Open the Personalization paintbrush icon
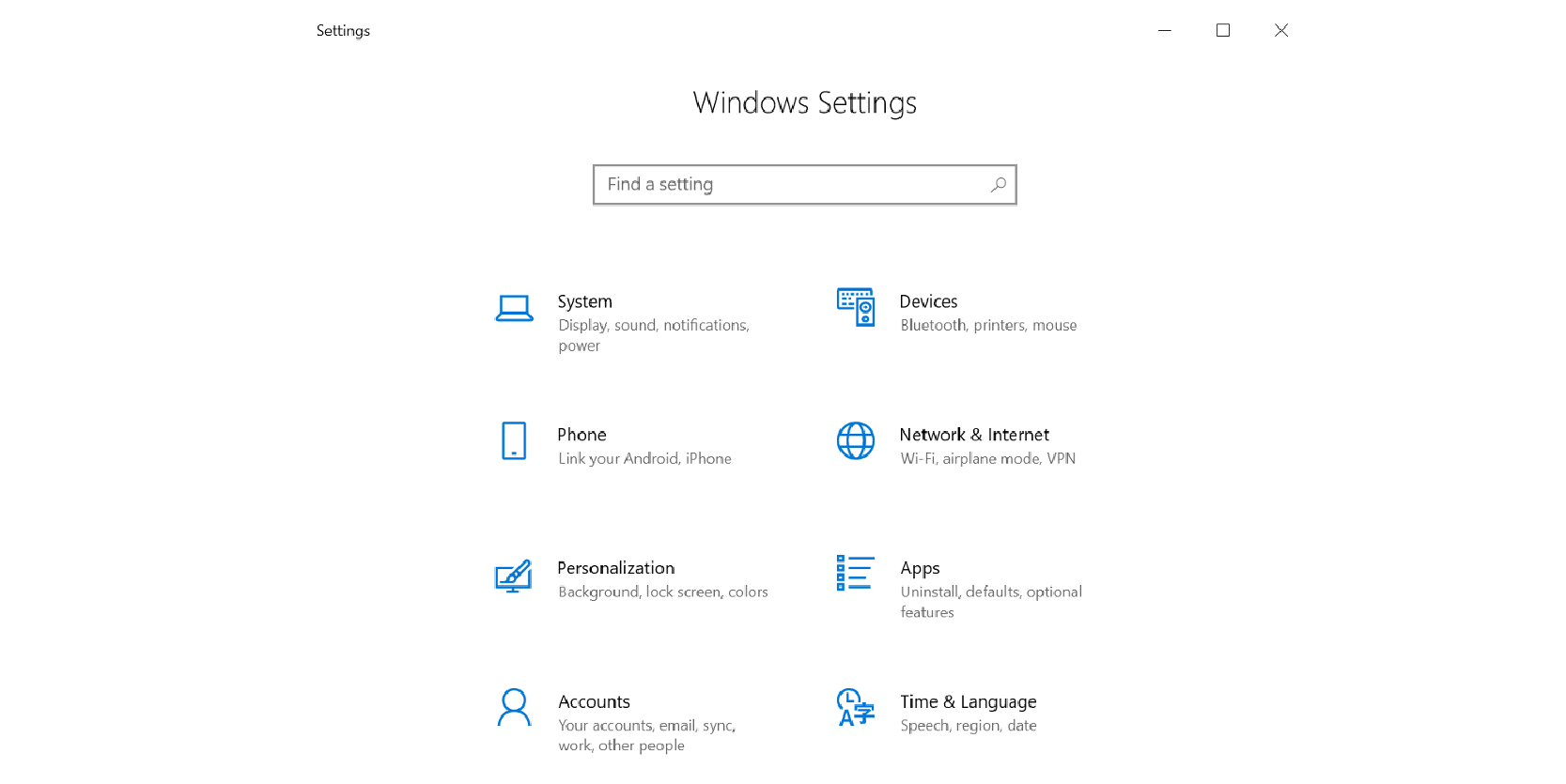The image size is (1566, 784). (x=514, y=576)
